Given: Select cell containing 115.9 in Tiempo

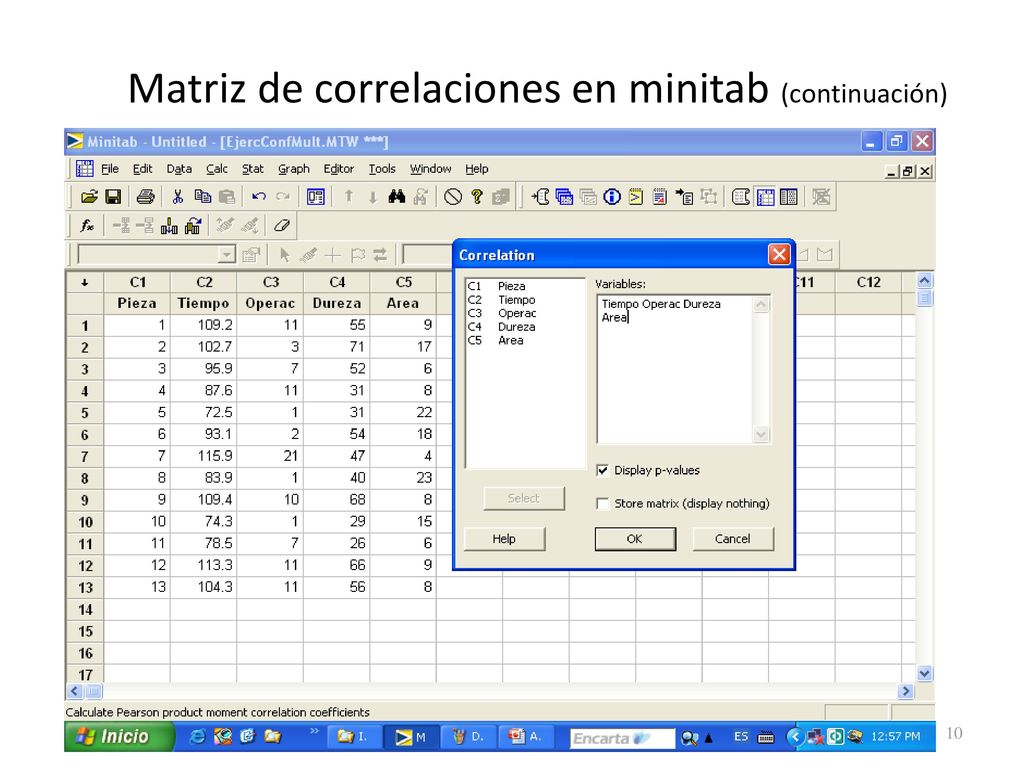Looking at the screenshot, I should click(x=204, y=456).
